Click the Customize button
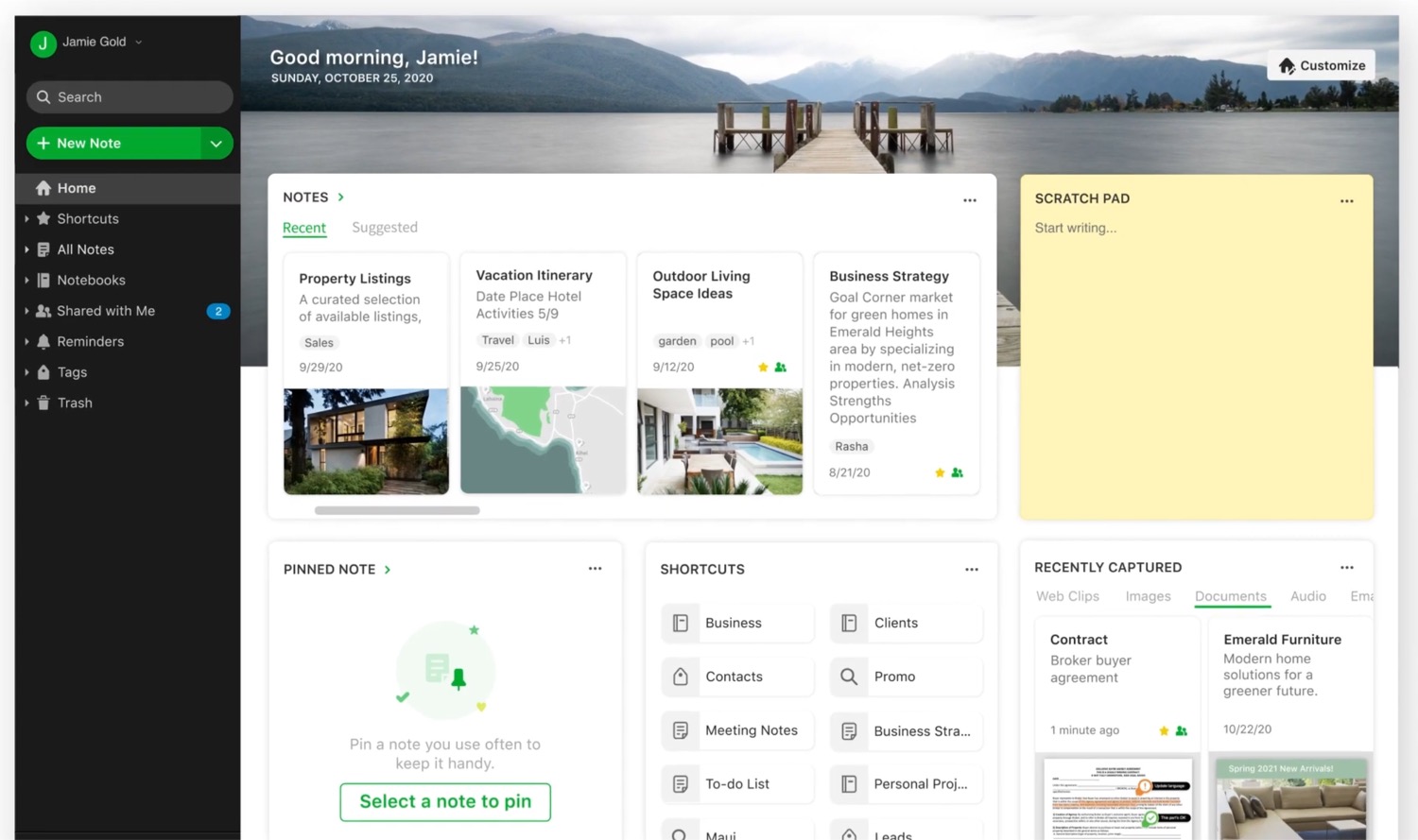Screen dimensions: 1418x840 (1321, 65)
